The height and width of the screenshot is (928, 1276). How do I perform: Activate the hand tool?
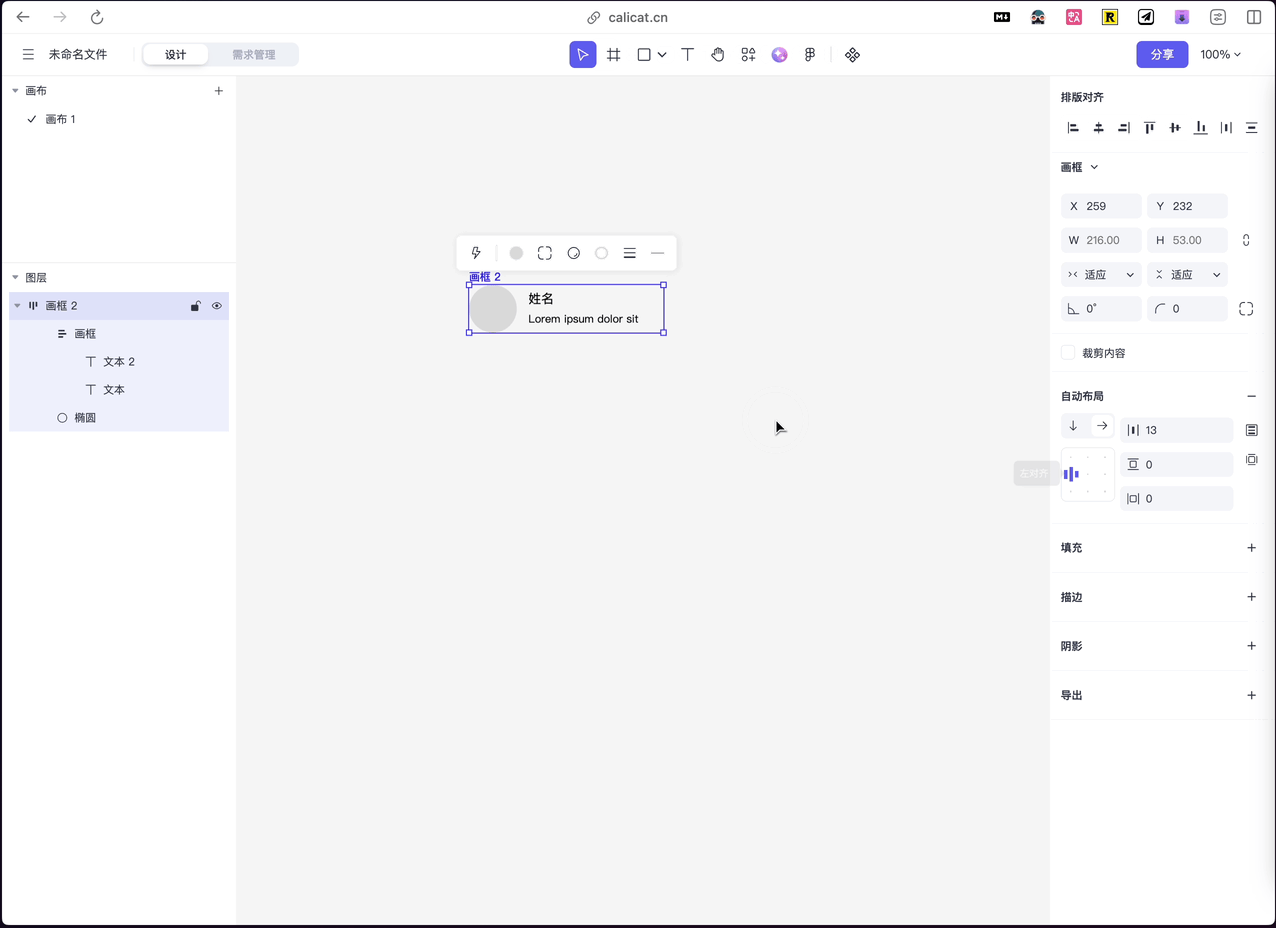pos(717,54)
